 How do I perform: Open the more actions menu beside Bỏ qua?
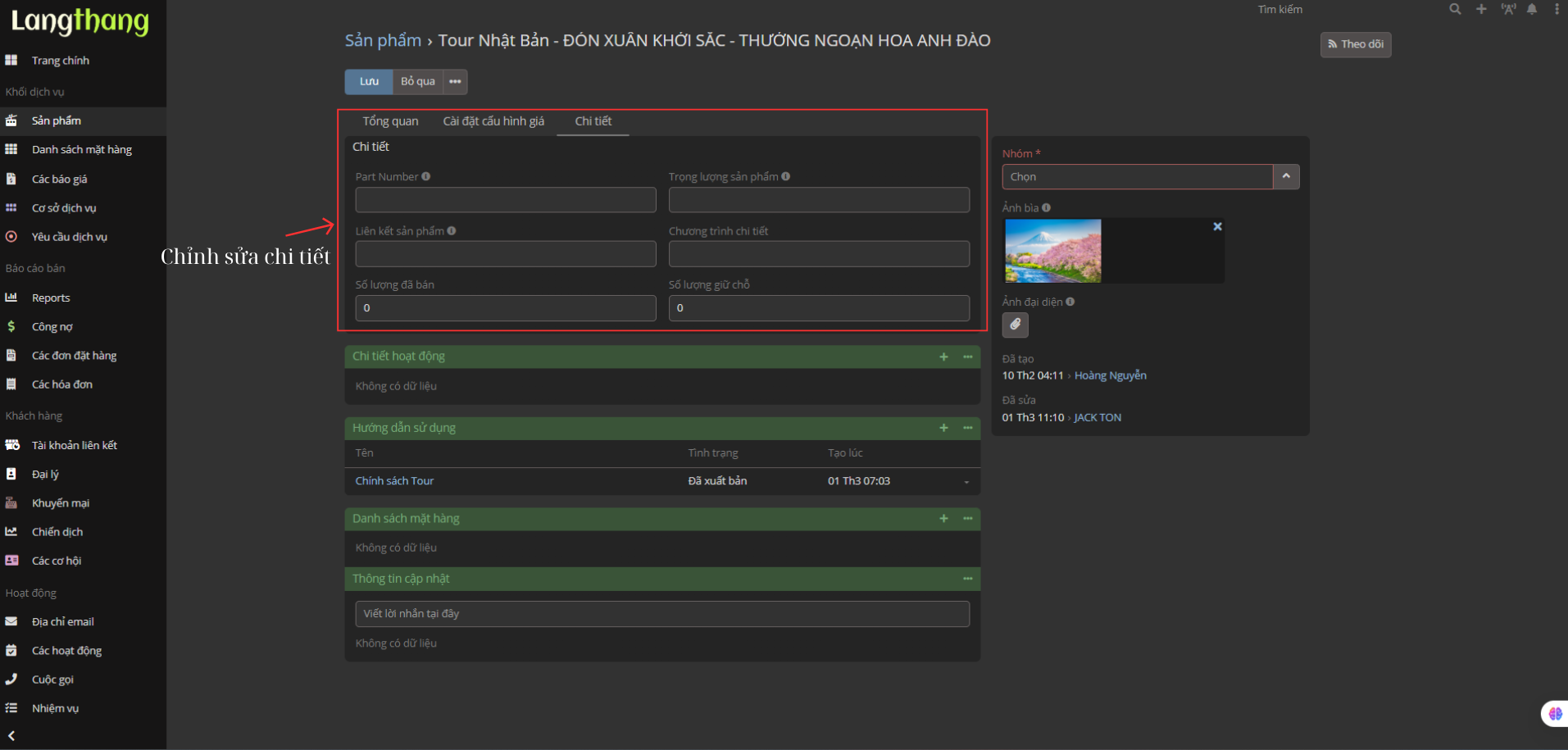coord(455,81)
